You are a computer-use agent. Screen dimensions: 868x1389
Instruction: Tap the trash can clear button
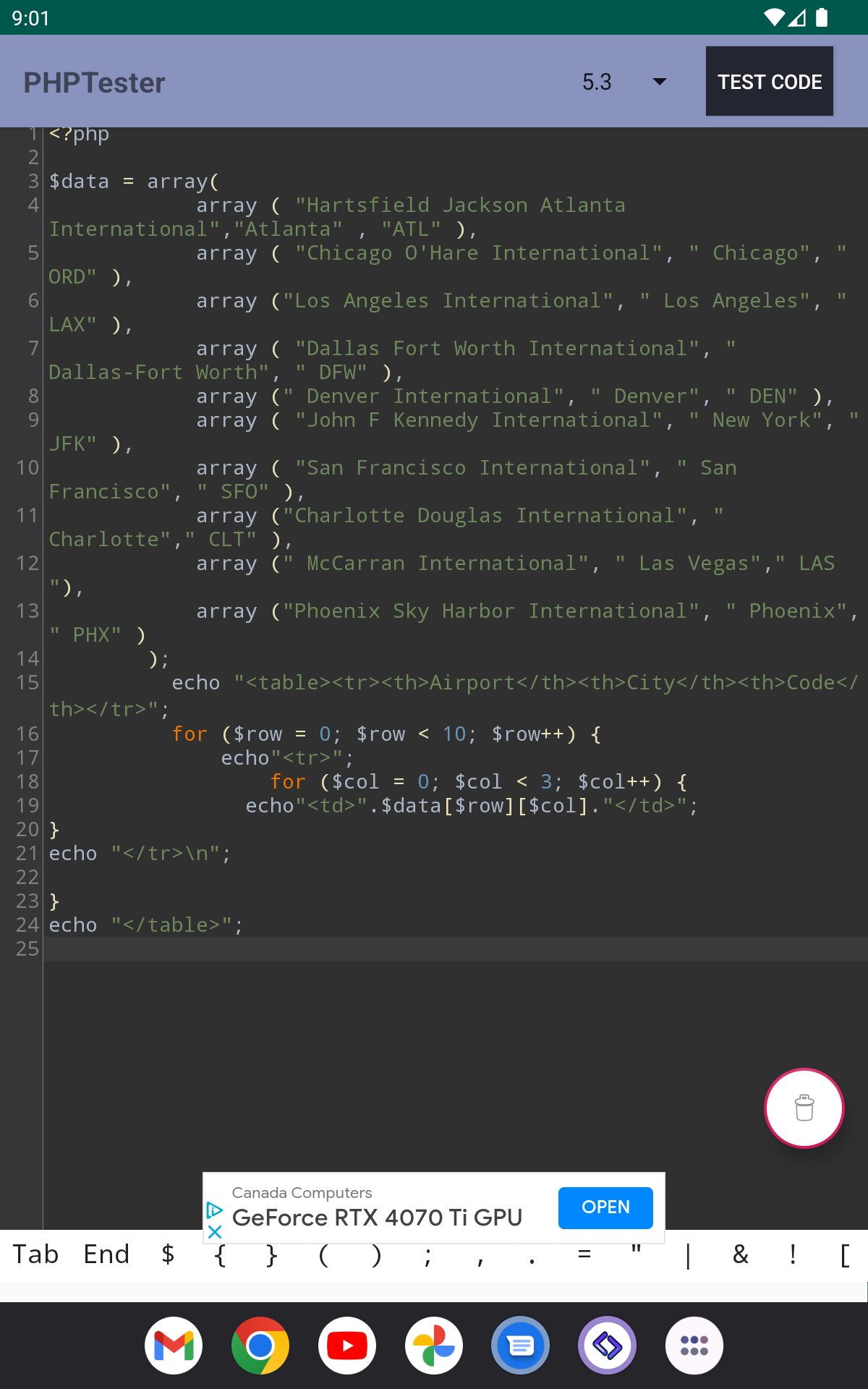click(804, 1108)
